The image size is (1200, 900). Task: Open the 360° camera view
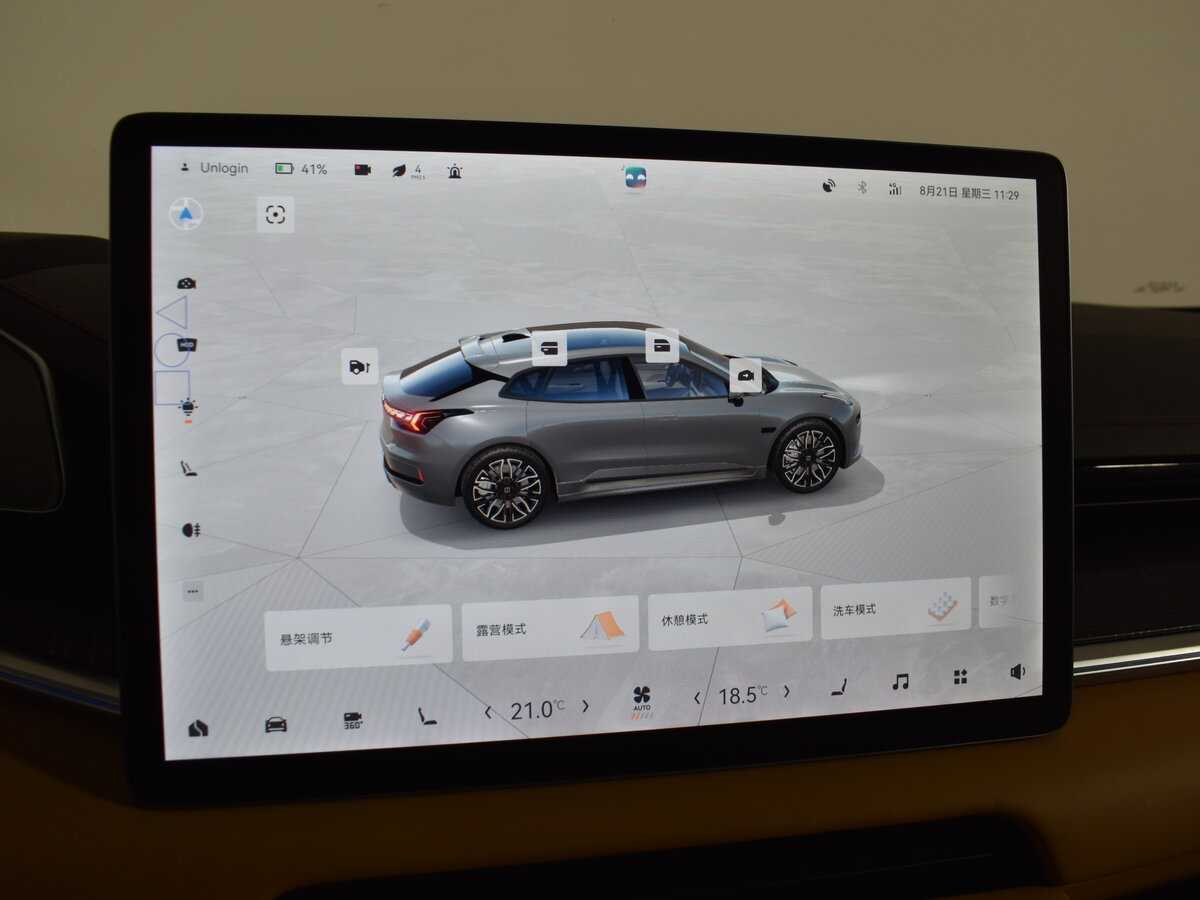tap(353, 720)
